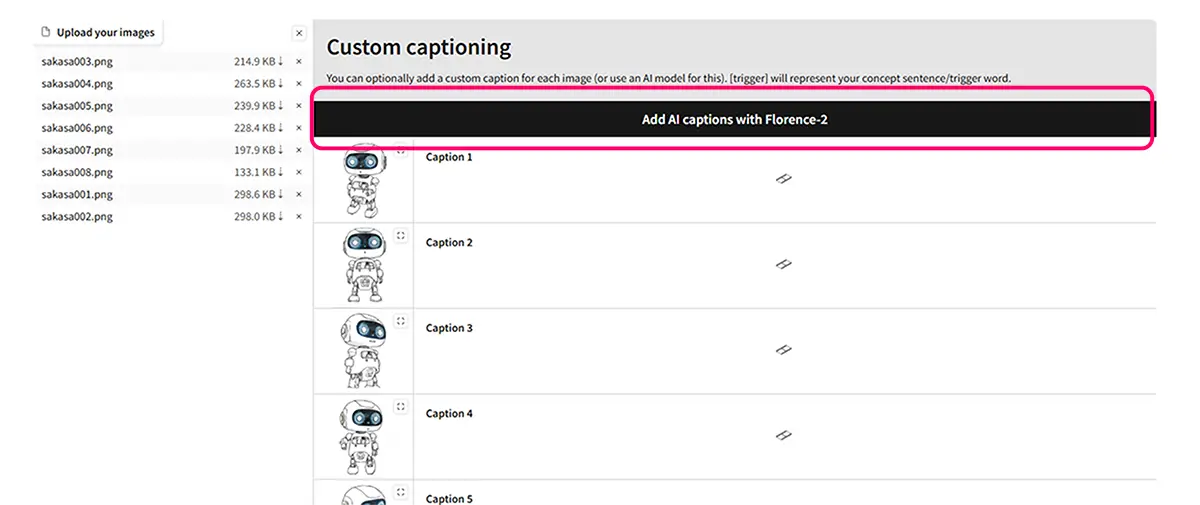Download sakasa006.png via 228.4 KB link
This screenshot has height=505, width=1200.
(x=259, y=127)
